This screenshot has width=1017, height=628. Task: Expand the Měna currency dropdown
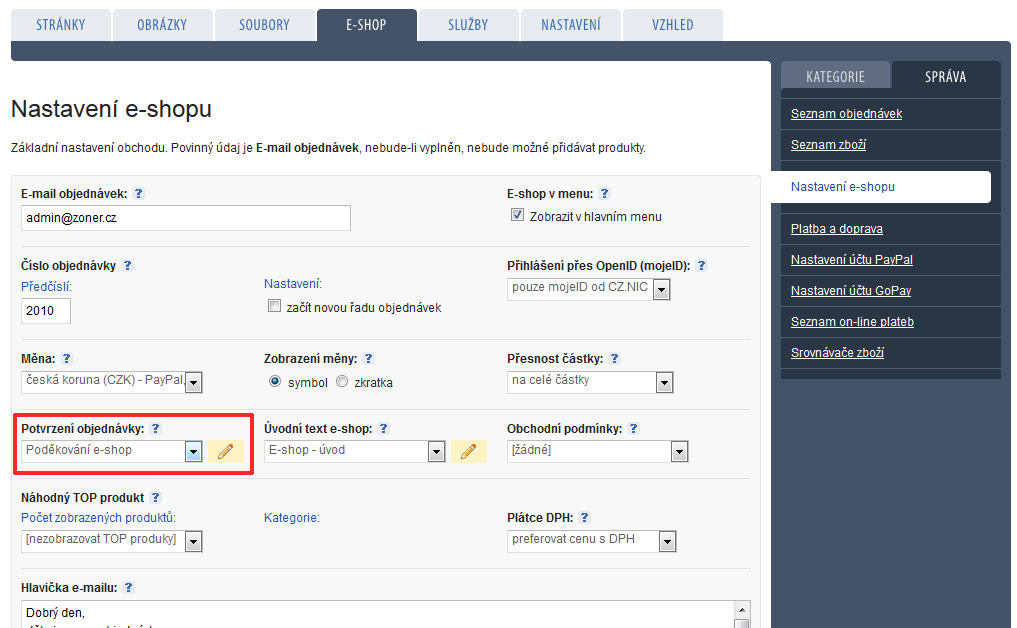pos(193,382)
